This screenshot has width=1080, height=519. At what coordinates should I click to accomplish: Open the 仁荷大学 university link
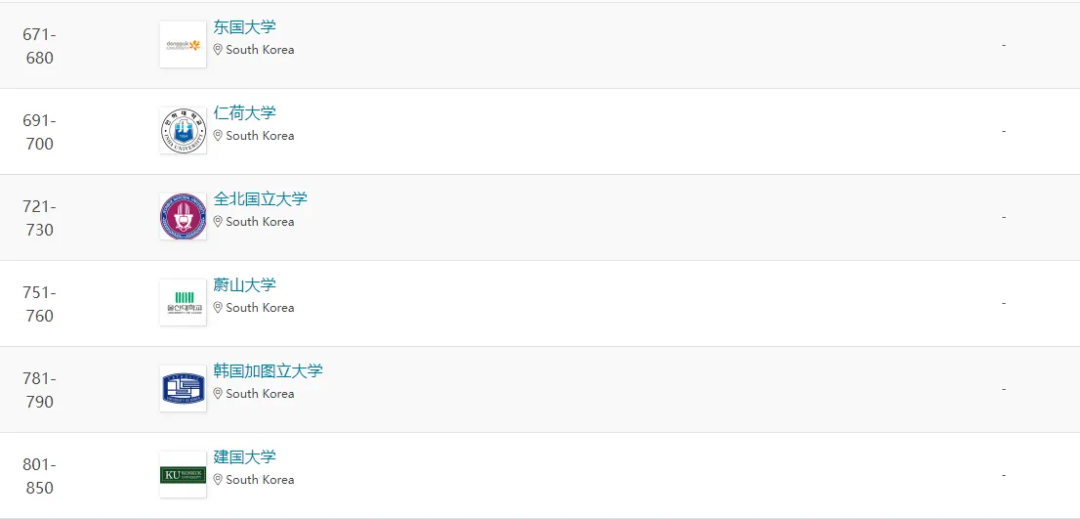(245, 114)
